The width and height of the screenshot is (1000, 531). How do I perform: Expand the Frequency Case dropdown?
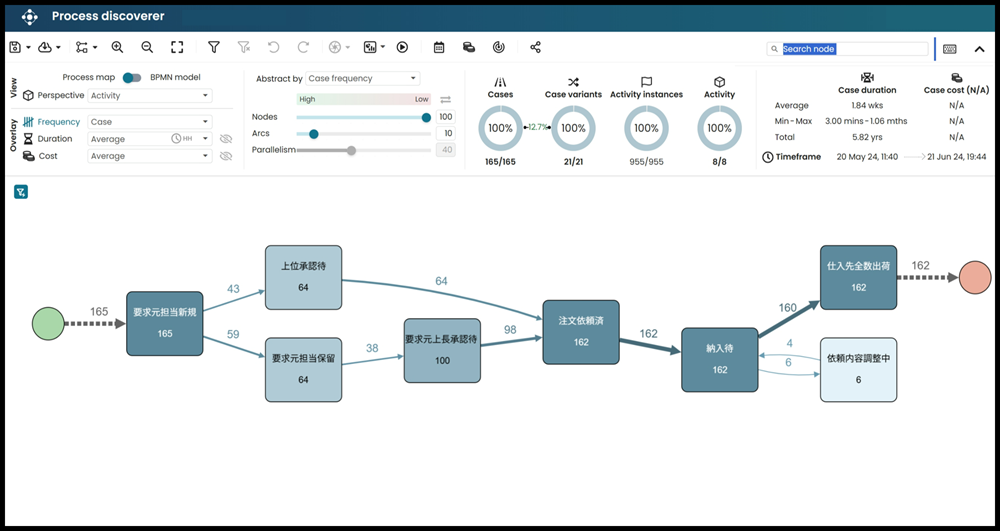150,122
